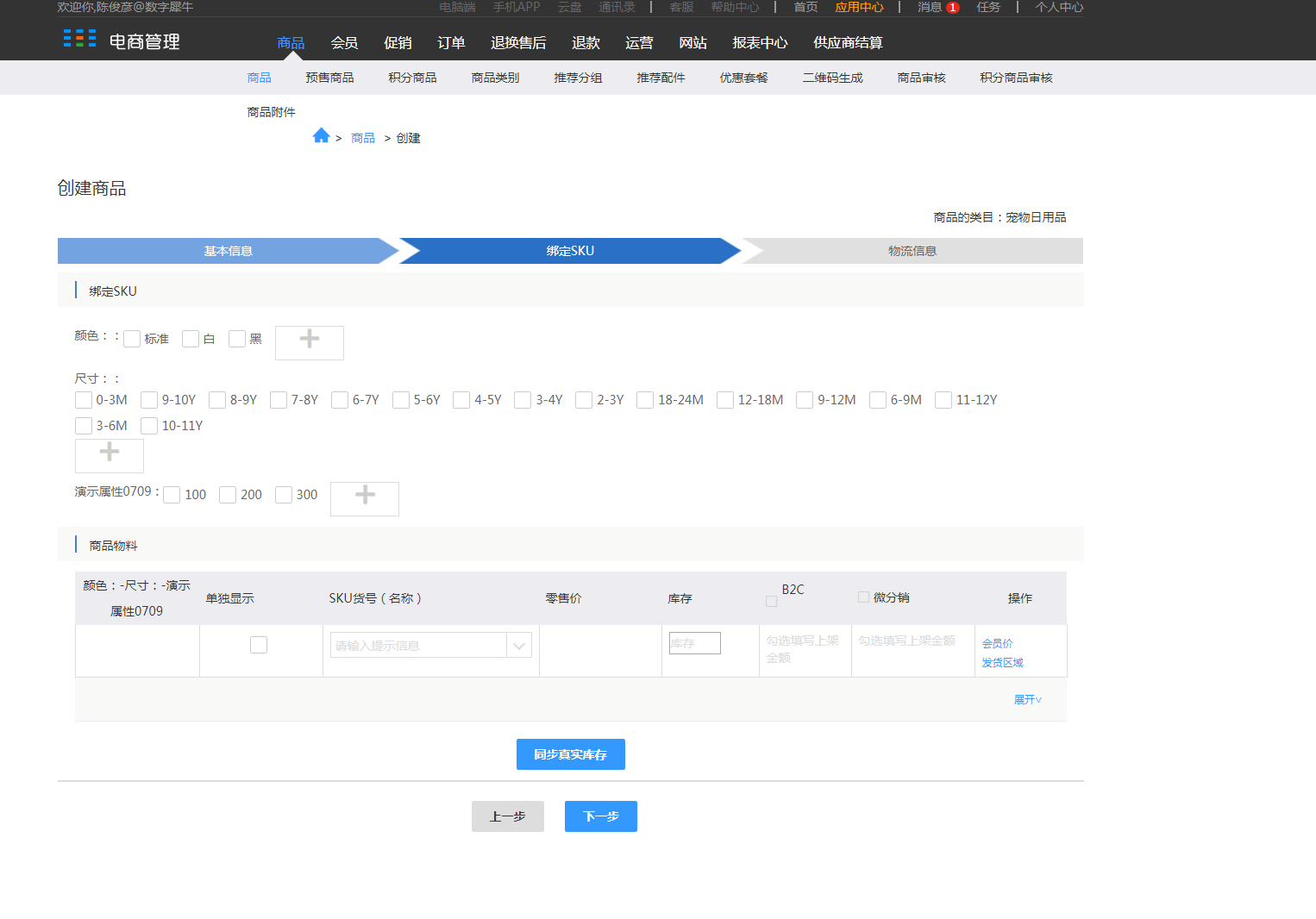Image resolution: width=1316 pixels, height=919 pixels.
Task: Open the 退换售后 main menu
Action: point(518,42)
